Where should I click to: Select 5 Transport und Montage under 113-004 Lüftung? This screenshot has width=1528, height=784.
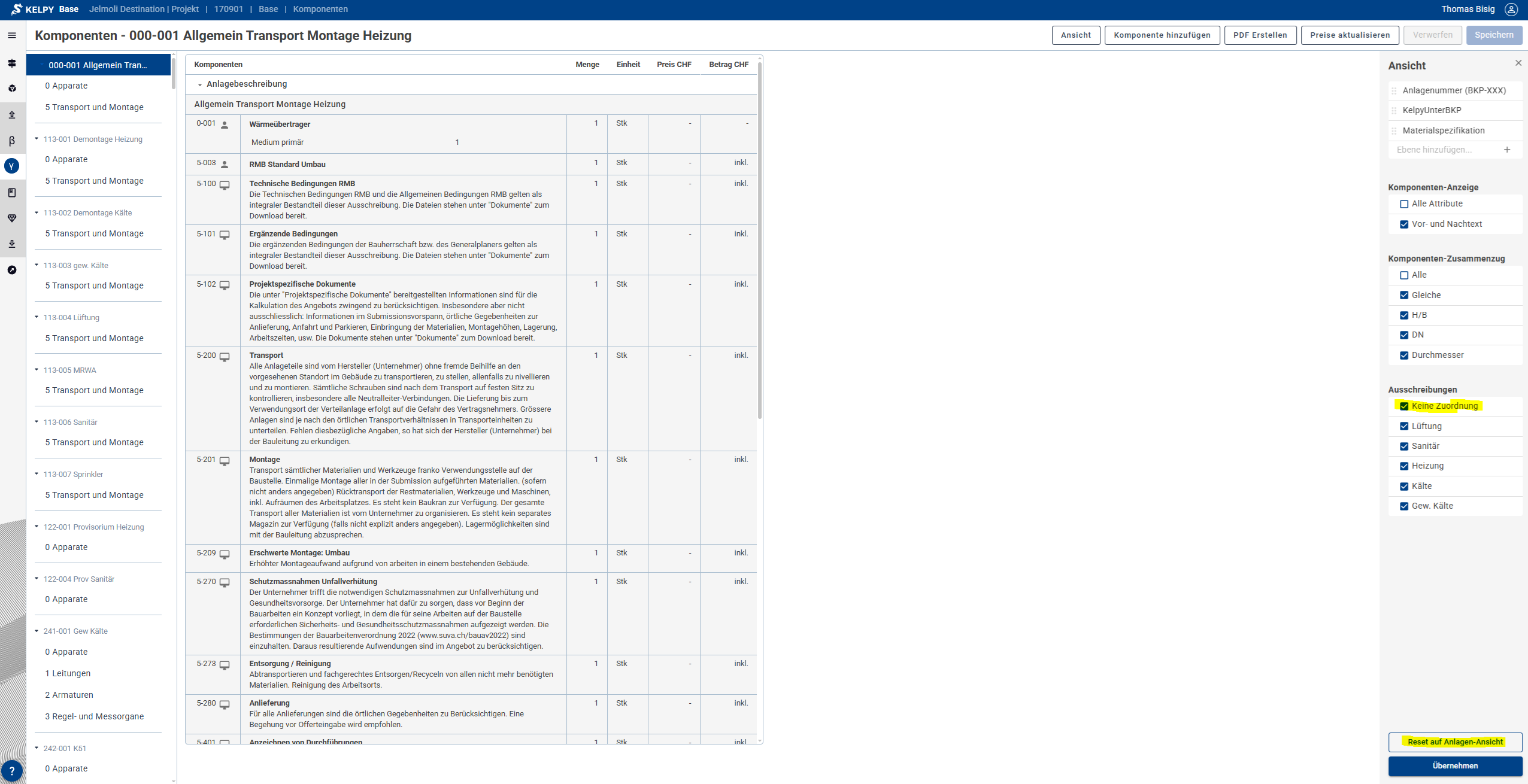(94, 338)
